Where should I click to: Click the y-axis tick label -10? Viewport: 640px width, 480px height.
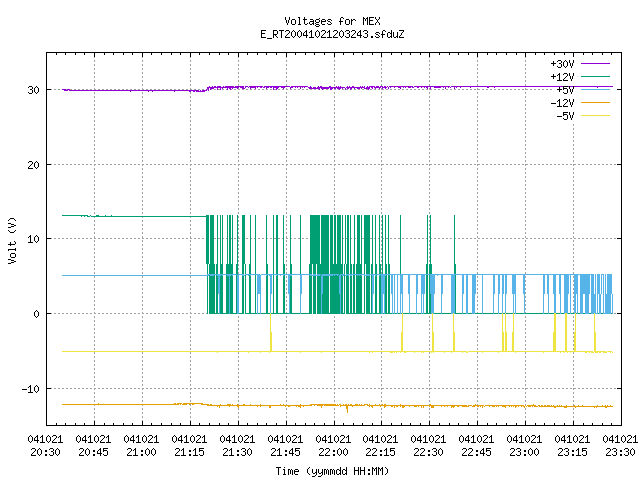(31, 389)
